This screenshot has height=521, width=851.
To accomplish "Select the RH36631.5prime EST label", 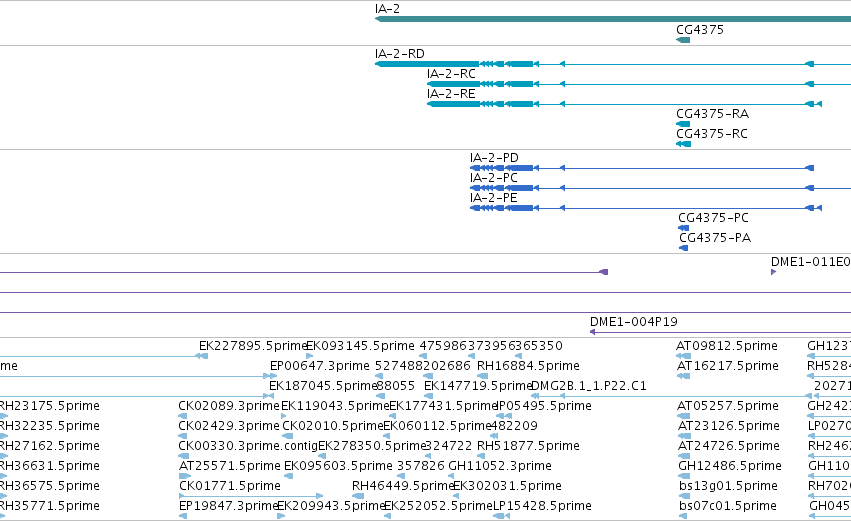I will tap(49, 467).
